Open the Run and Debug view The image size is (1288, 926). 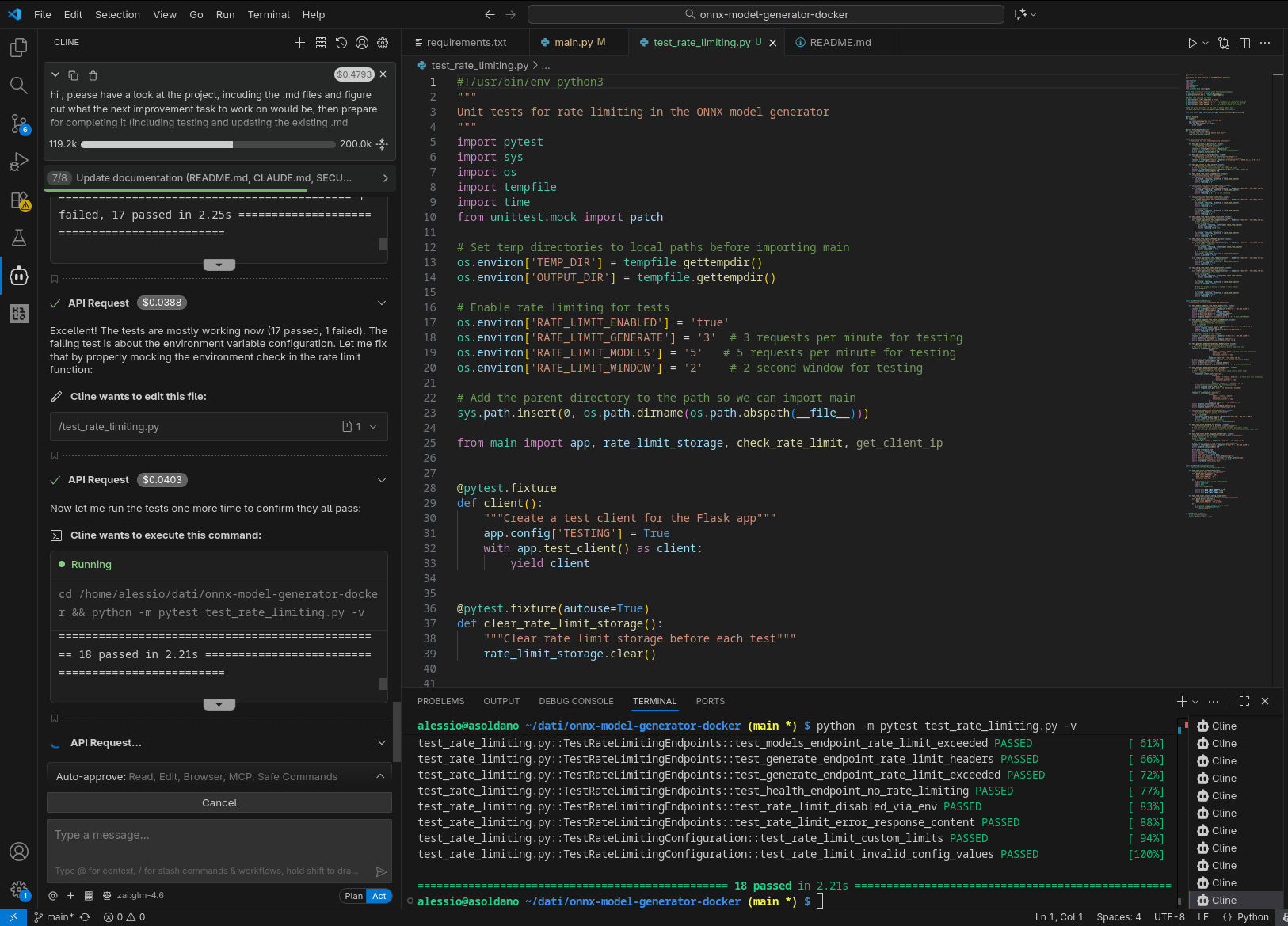(18, 162)
